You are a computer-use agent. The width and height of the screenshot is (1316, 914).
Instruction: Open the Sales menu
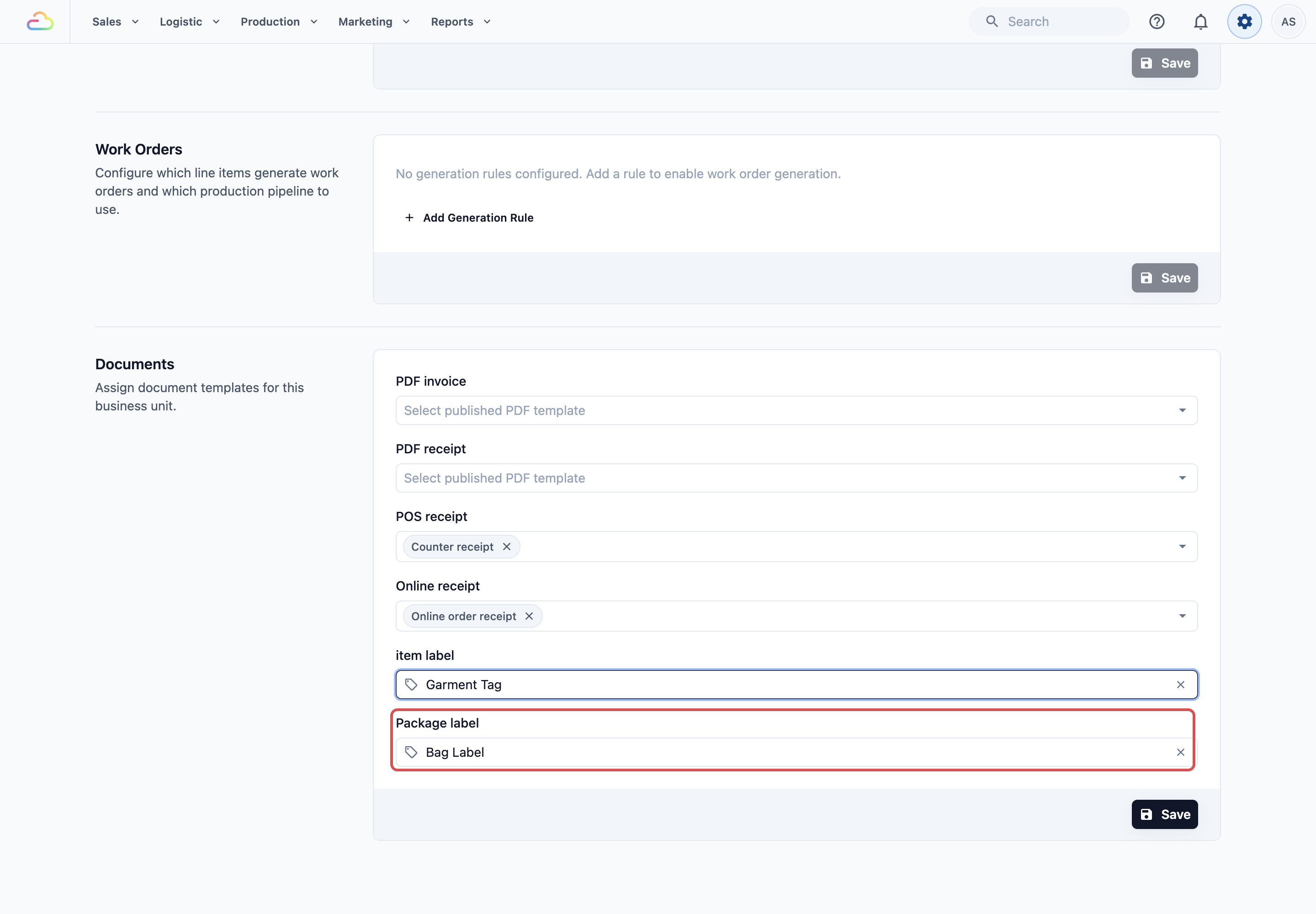pyautogui.click(x=115, y=21)
